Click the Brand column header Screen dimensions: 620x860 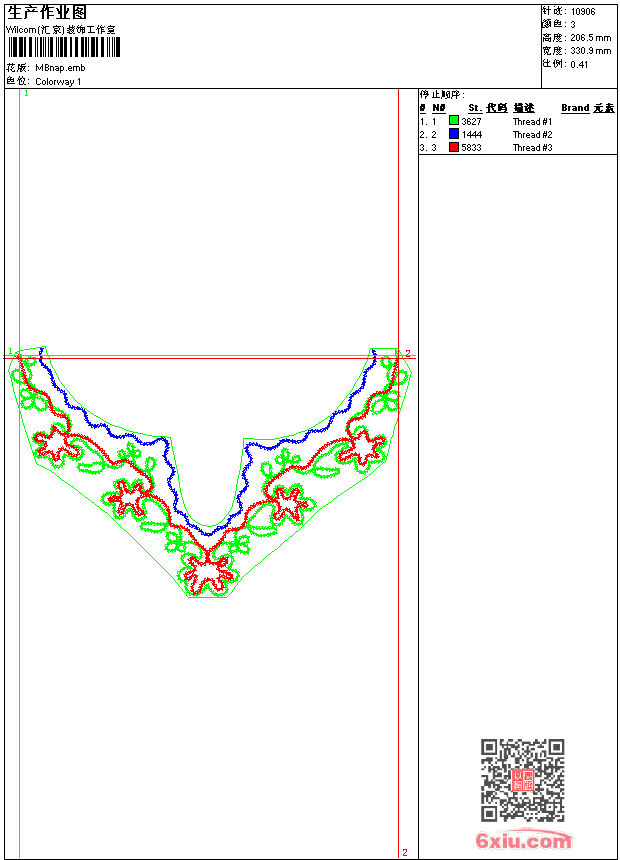coord(575,108)
